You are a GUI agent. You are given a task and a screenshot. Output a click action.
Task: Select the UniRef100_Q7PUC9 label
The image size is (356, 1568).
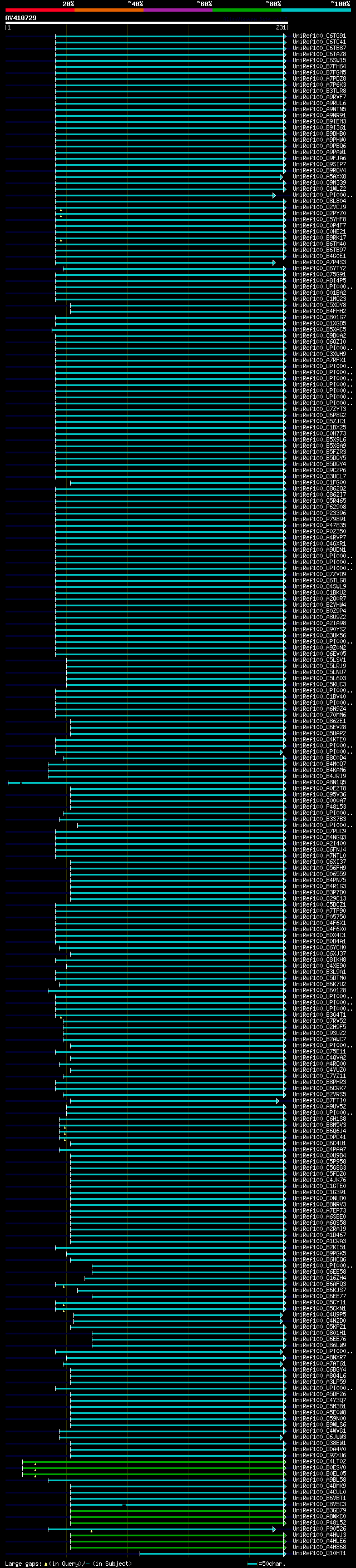(x=319, y=831)
